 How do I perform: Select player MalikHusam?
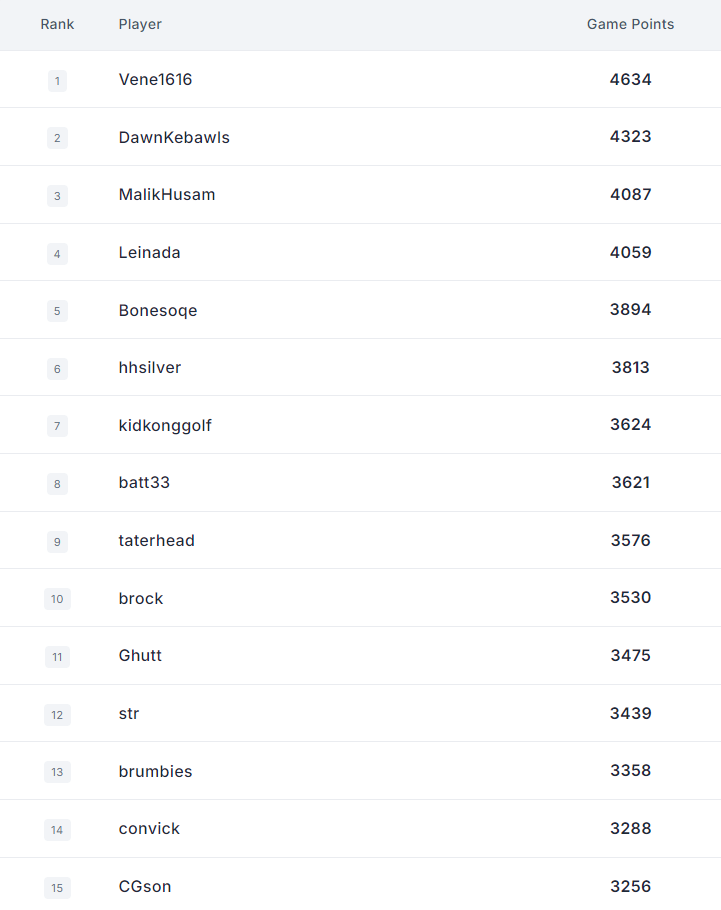(x=167, y=194)
